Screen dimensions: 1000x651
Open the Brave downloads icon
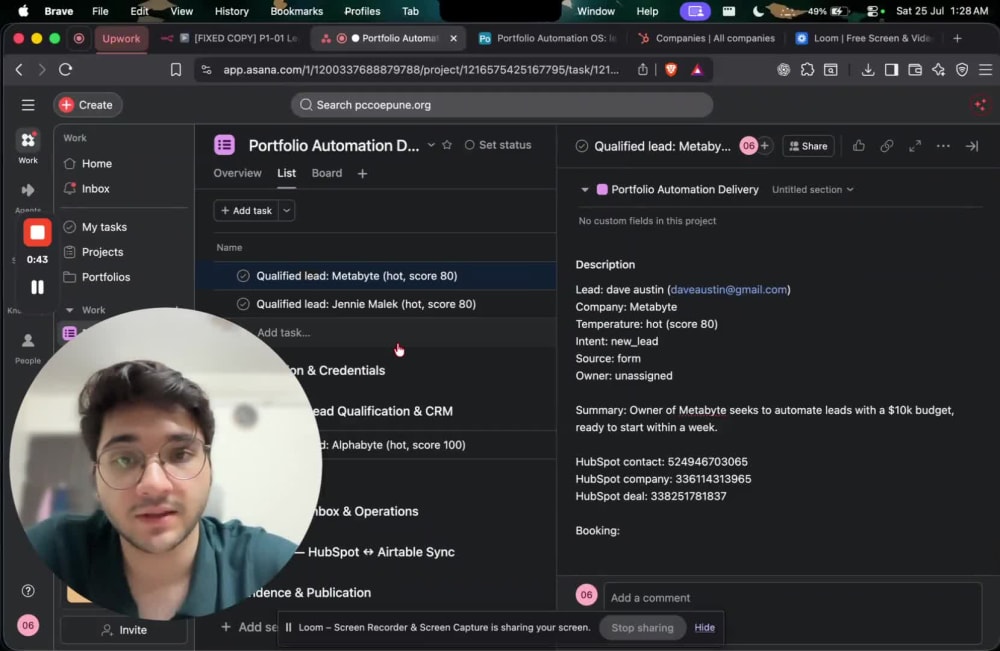tap(867, 69)
